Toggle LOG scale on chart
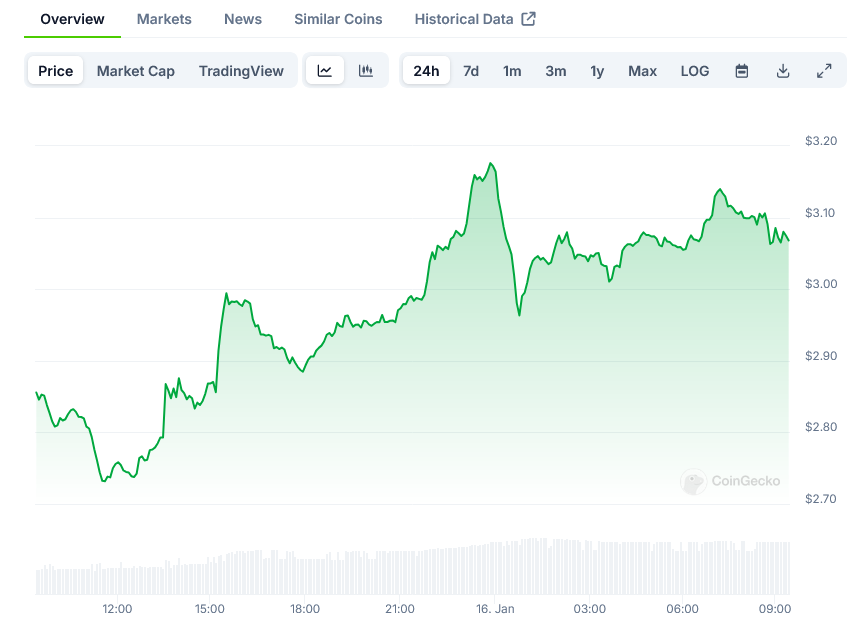 click(695, 71)
